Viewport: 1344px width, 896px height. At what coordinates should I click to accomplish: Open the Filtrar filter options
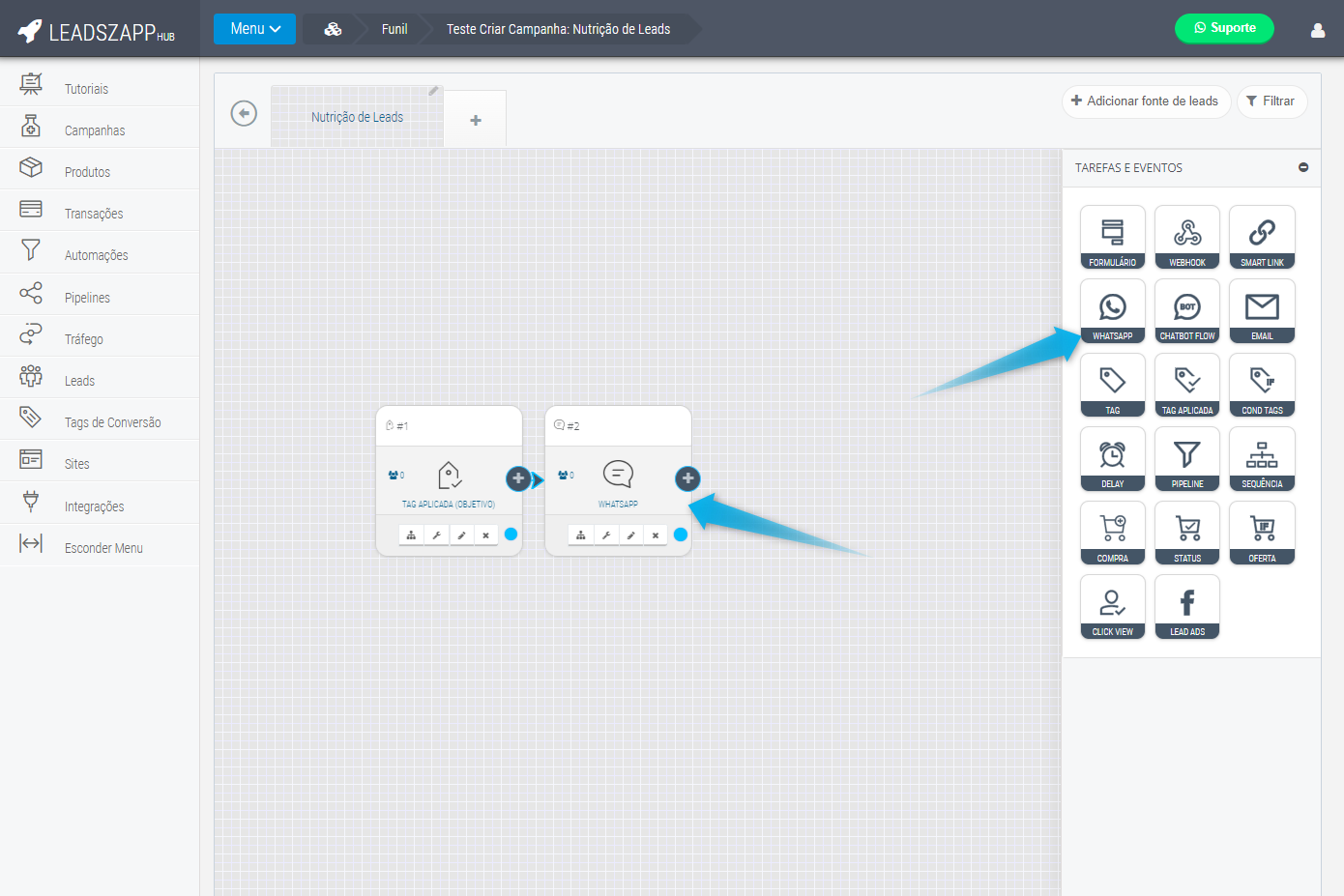1271,101
